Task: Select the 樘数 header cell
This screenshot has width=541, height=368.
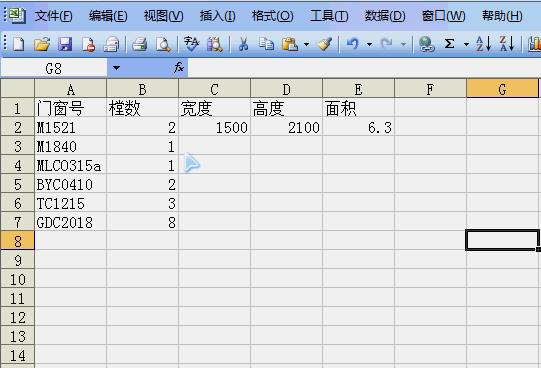Action: point(142,108)
